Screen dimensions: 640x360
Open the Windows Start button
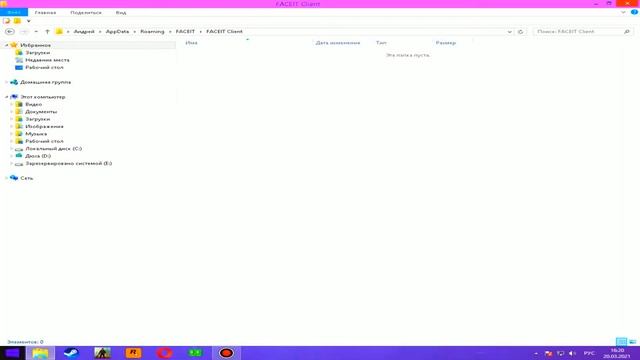[12, 353]
